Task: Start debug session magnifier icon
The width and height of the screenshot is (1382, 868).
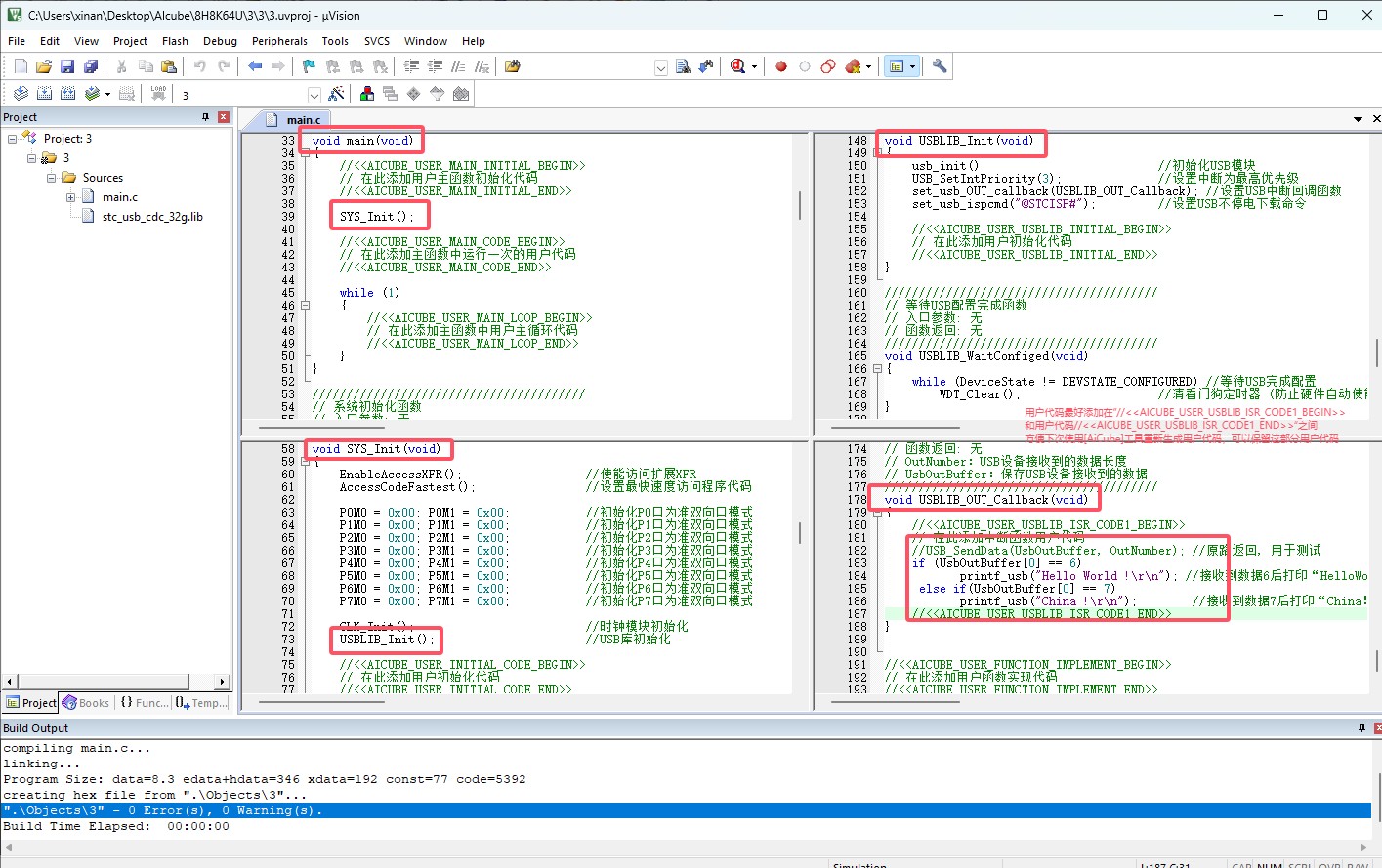Action: coord(738,66)
